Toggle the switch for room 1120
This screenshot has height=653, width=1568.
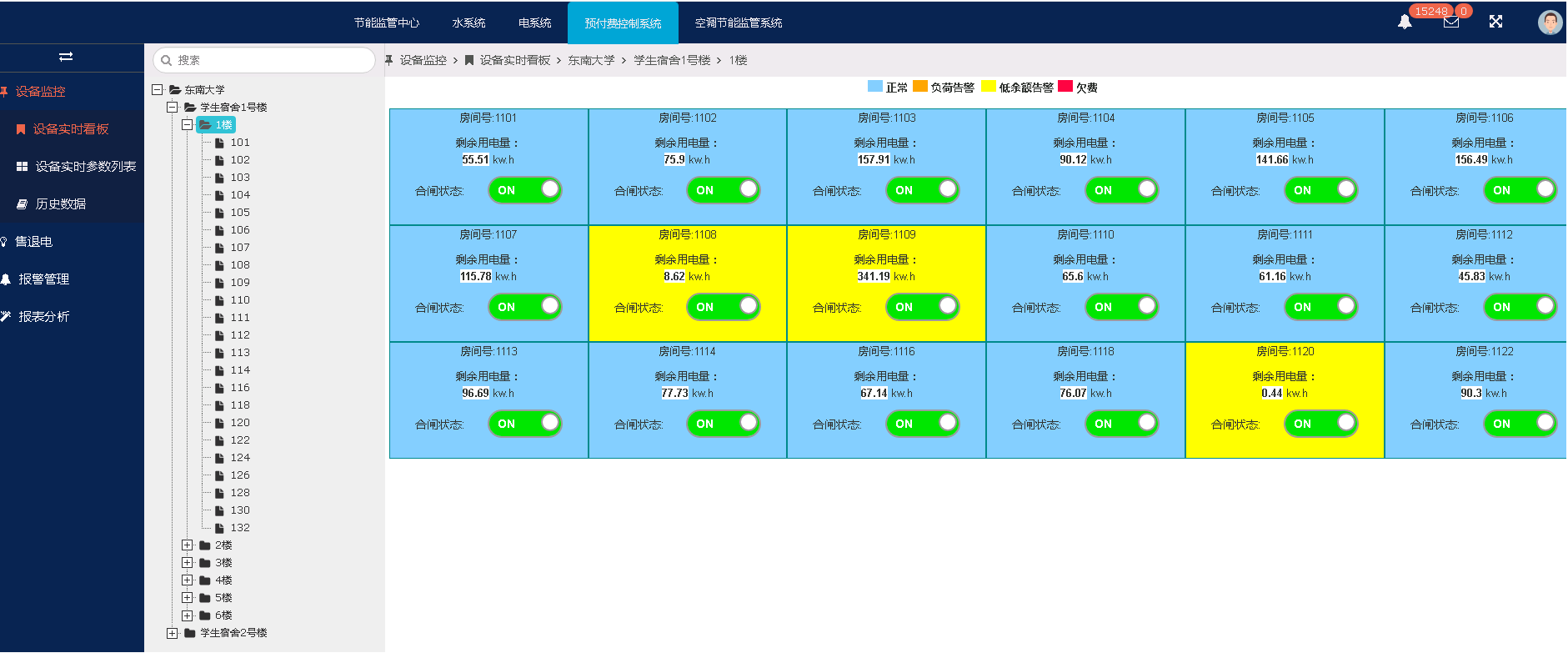coord(1321,424)
